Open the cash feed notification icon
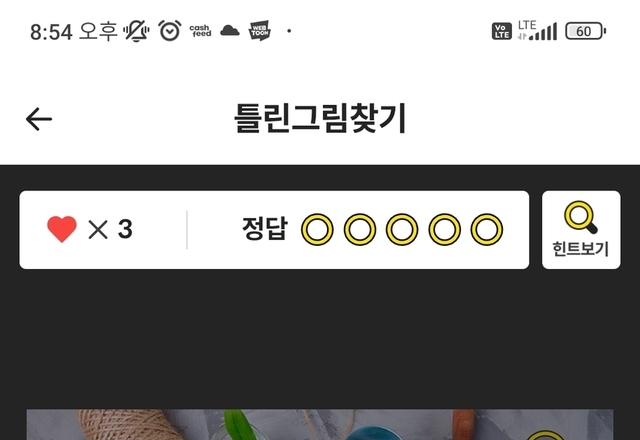This screenshot has height=440, width=640. [200, 31]
